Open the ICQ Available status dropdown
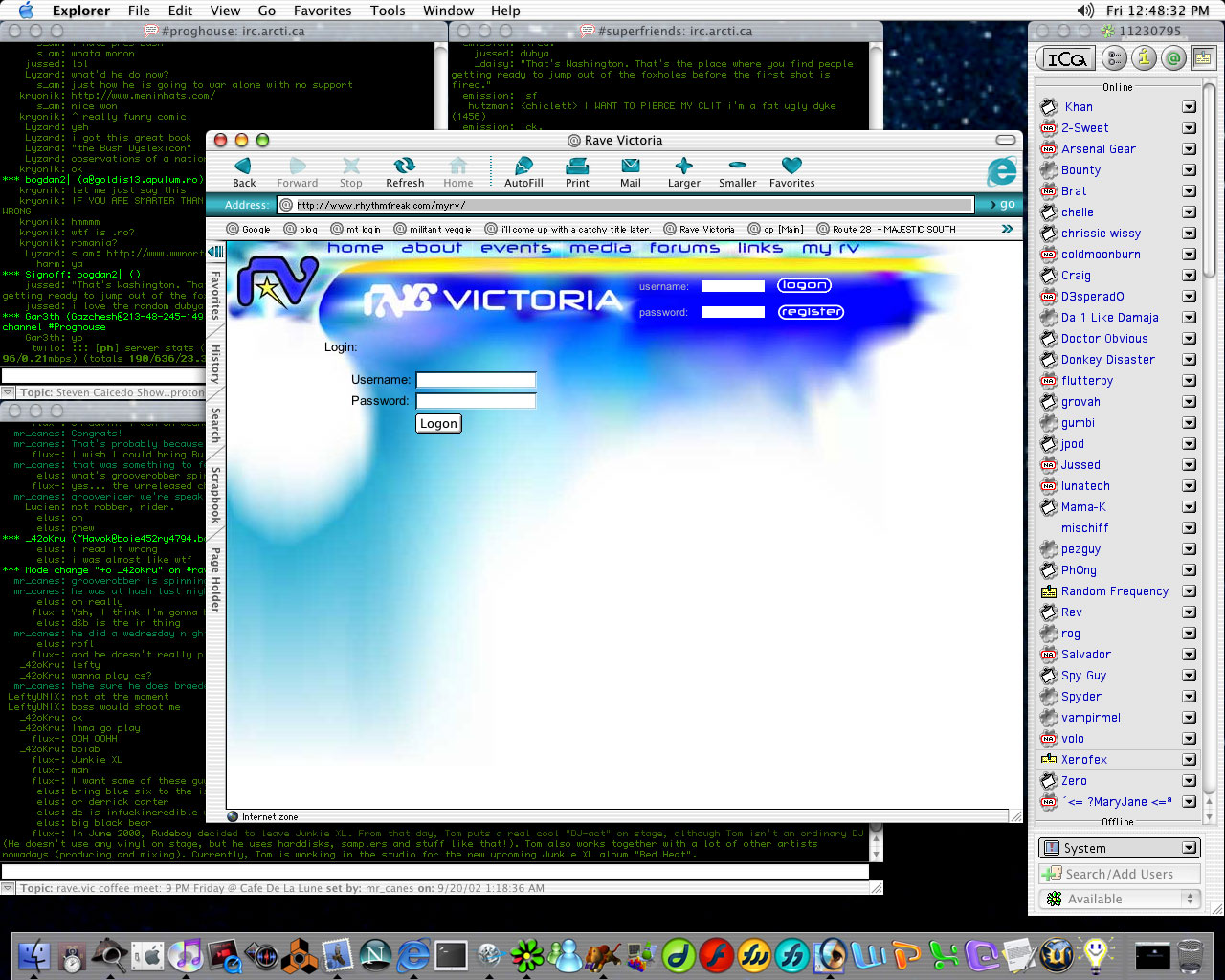The image size is (1225, 980). [1120, 899]
